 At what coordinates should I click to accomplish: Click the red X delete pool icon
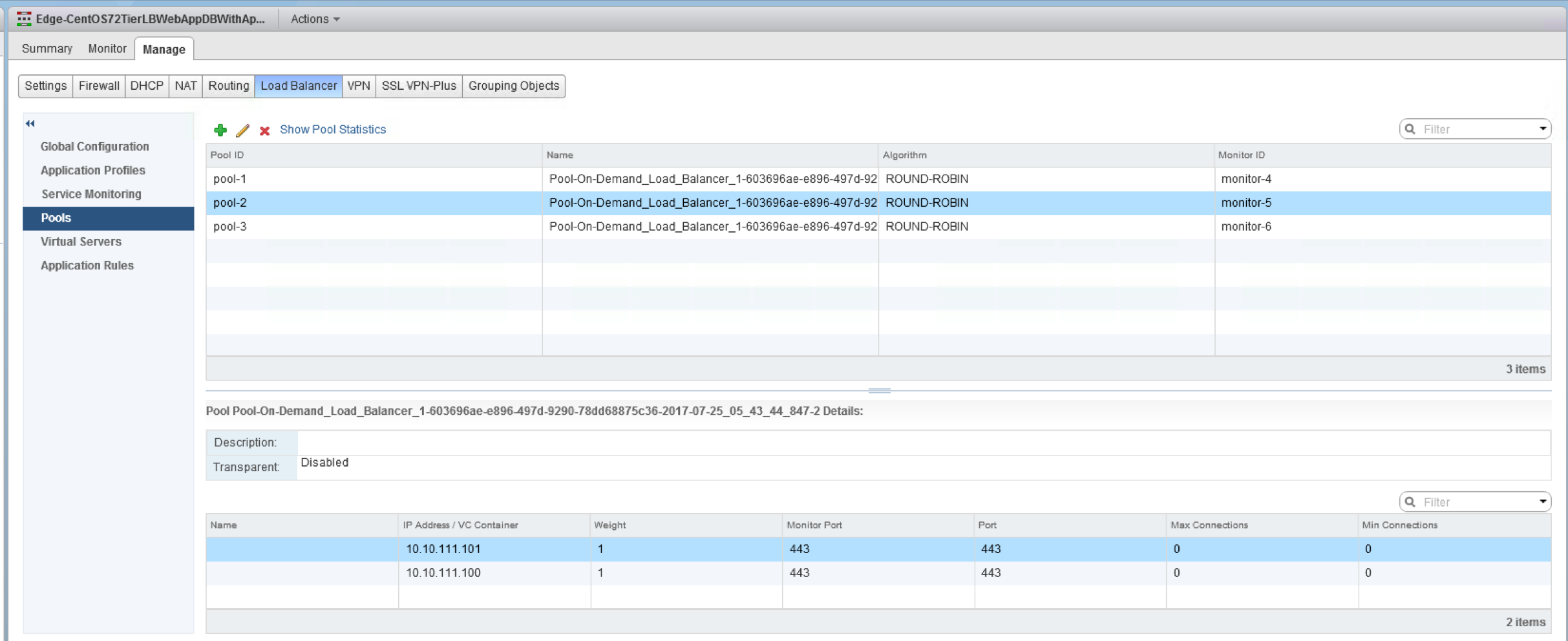(x=264, y=131)
